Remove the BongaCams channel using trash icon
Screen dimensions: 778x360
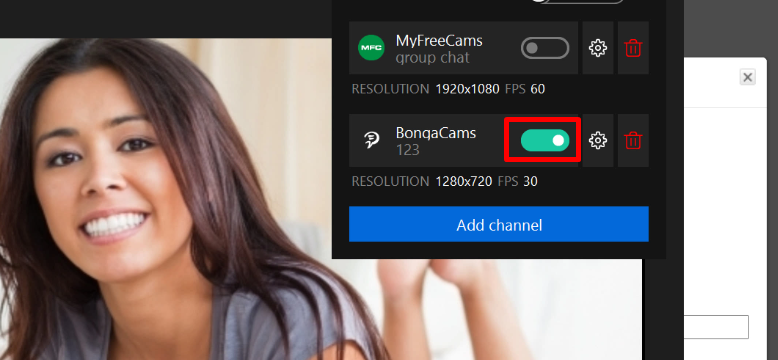tap(633, 140)
